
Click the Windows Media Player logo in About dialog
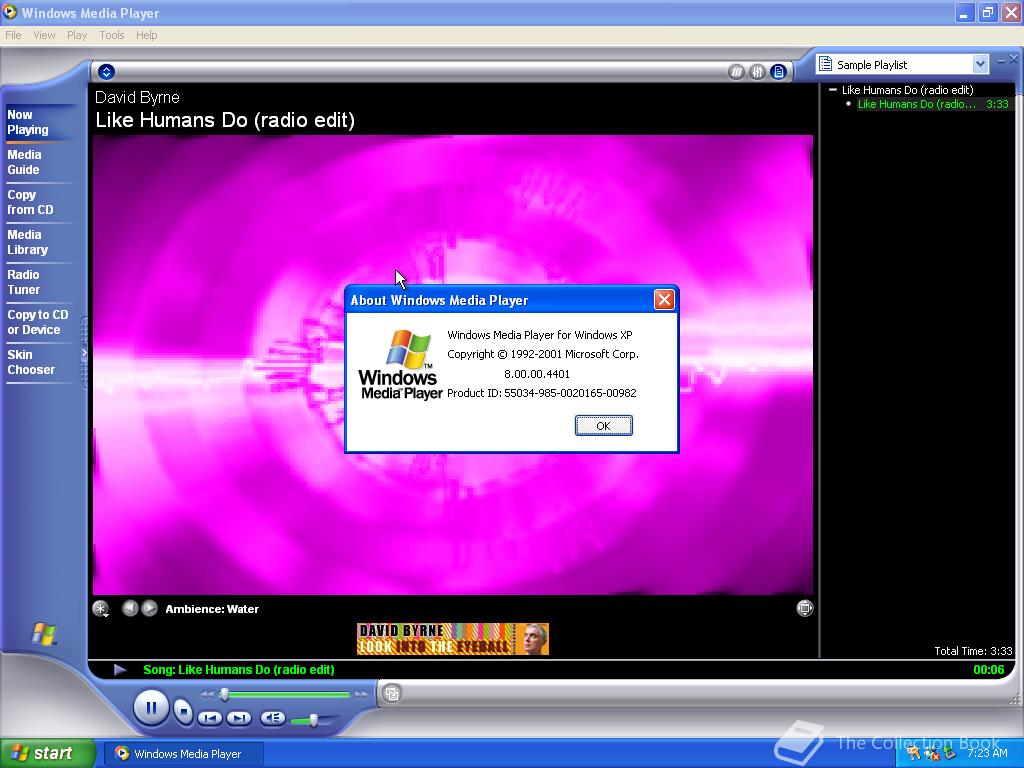pos(400,364)
